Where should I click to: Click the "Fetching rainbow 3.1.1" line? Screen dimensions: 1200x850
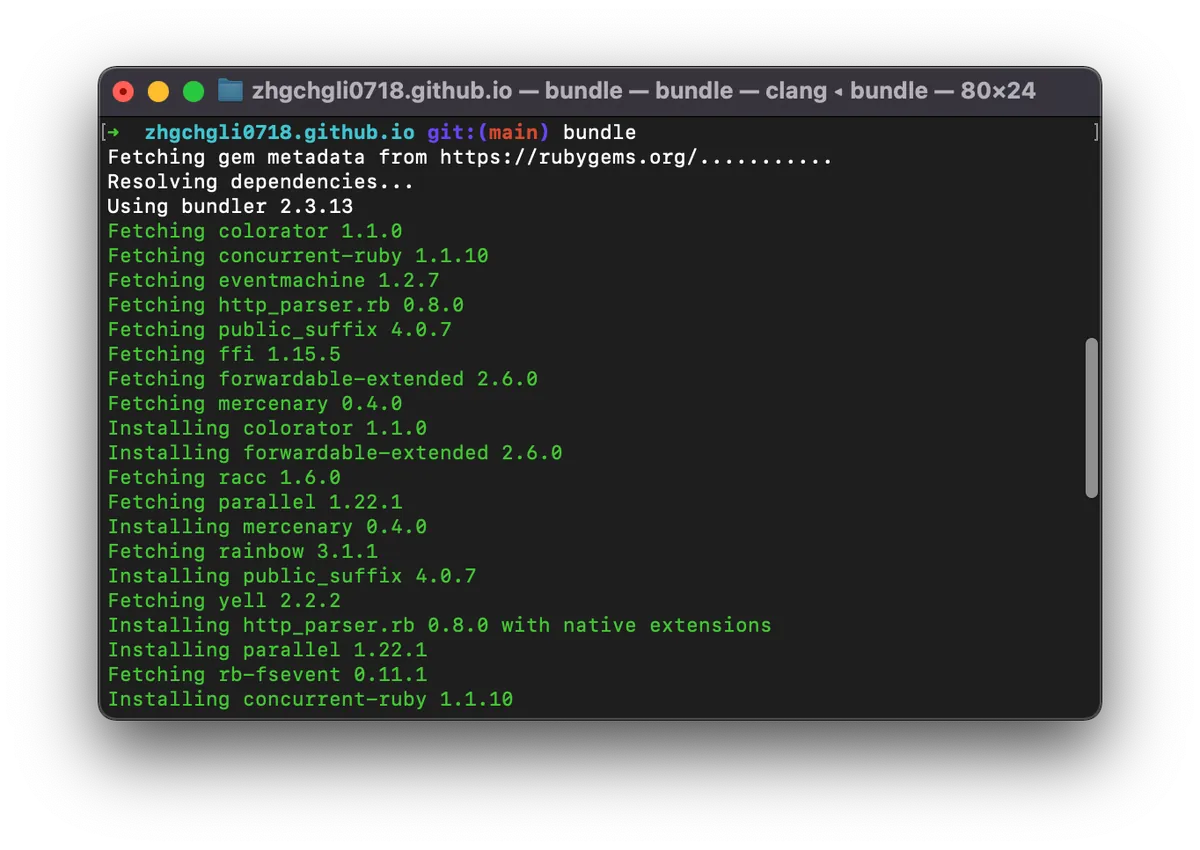(242, 551)
